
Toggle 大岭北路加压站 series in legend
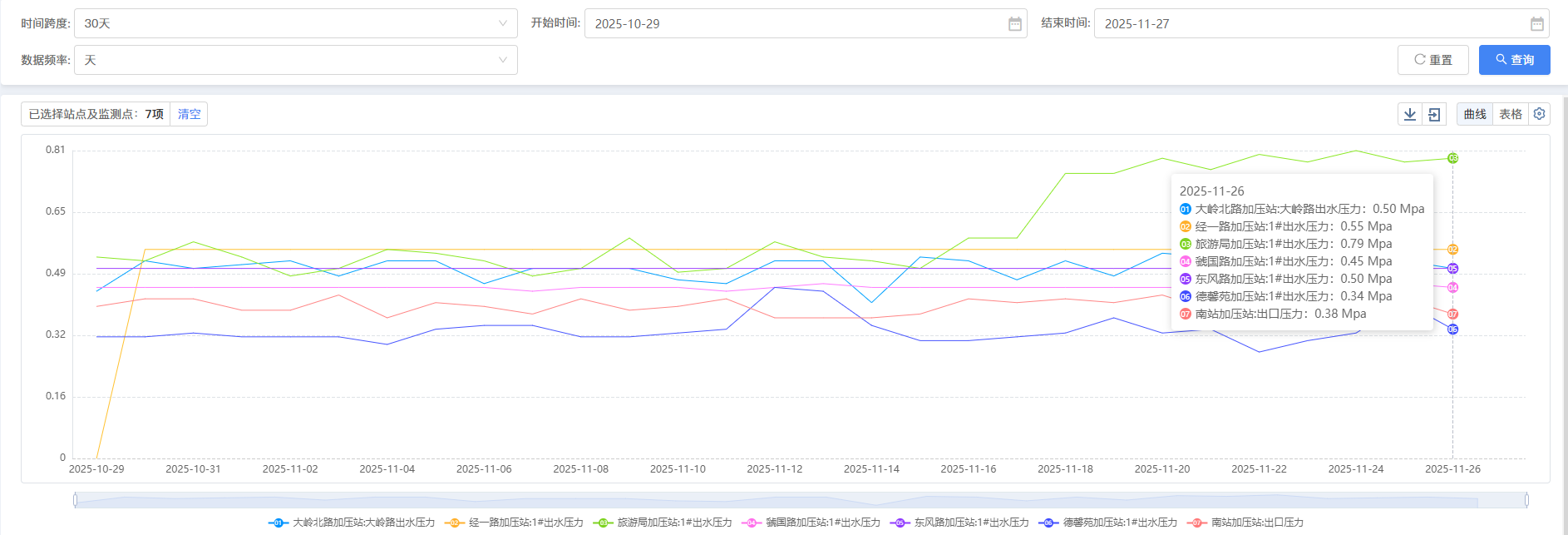(x=353, y=523)
